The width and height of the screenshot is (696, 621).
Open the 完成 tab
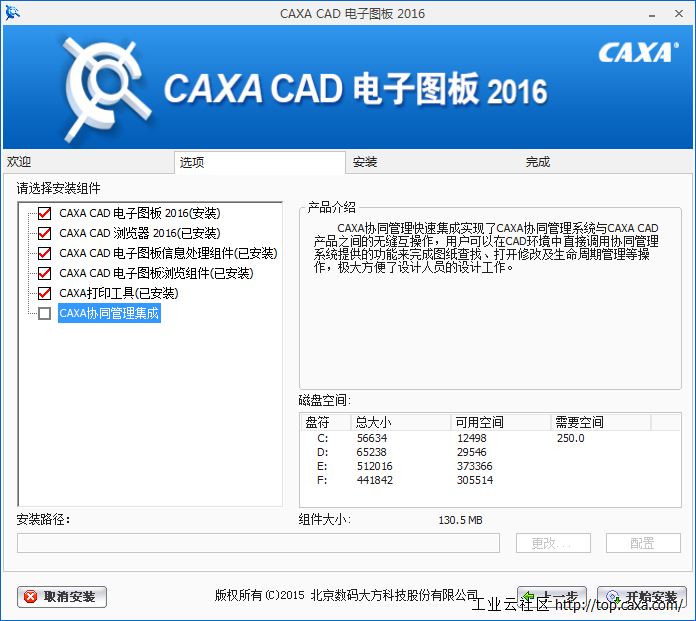[605, 162]
